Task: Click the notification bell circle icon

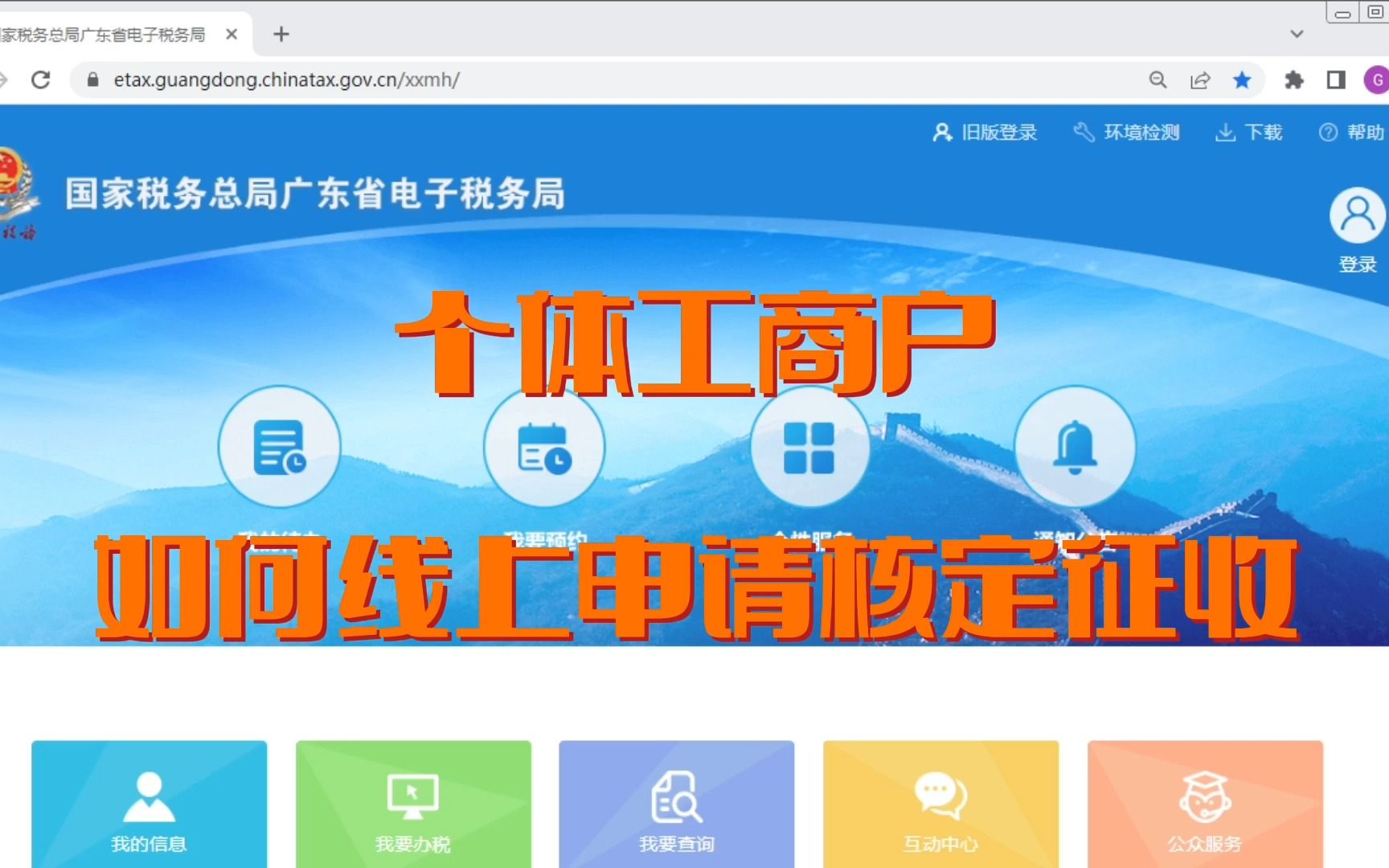Action: click(1075, 448)
